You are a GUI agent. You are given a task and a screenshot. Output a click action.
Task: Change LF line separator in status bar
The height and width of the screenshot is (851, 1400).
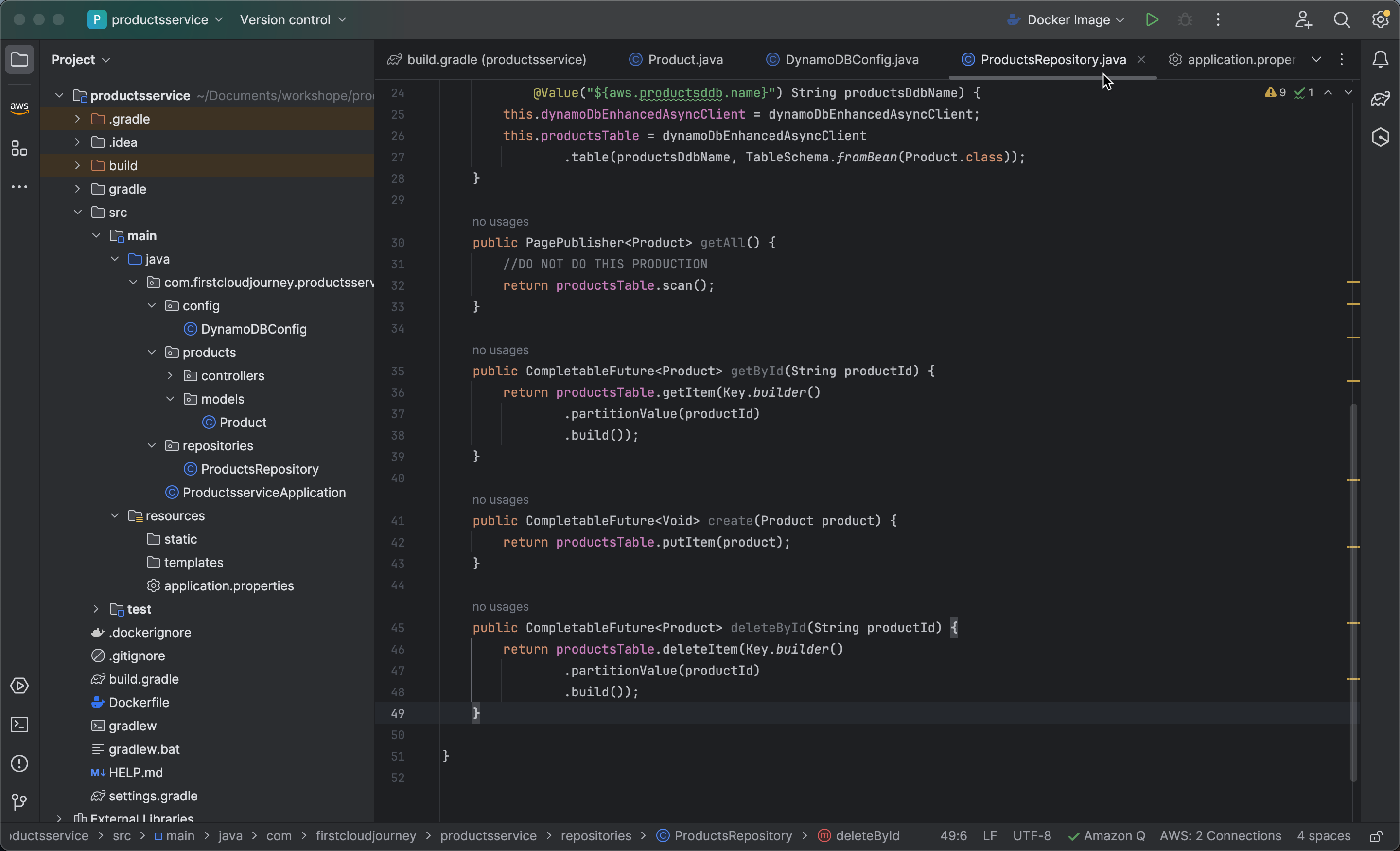(990, 836)
